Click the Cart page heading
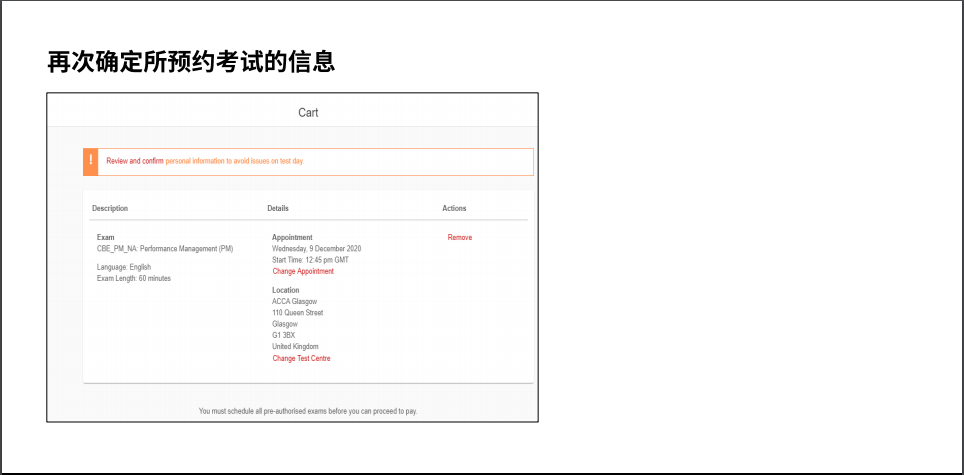Image resolution: width=964 pixels, height=475 pixels. click(x=308, y=113)
